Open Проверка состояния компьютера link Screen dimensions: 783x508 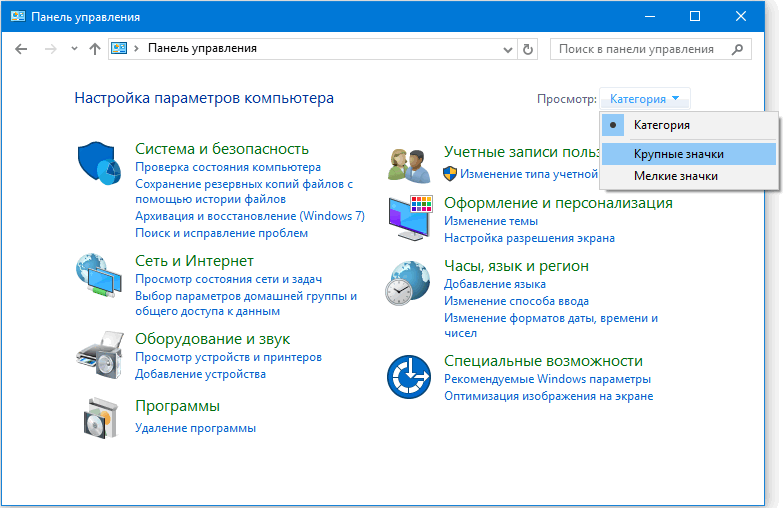228,168
